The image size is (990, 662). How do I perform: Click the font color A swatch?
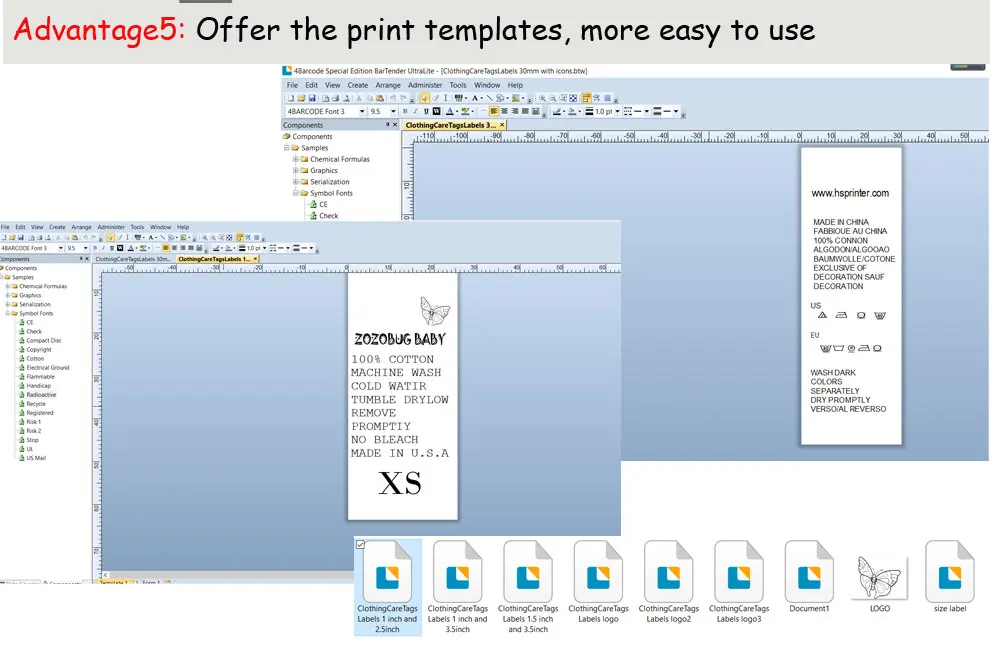pyautogui.click(x=450, y=111)
